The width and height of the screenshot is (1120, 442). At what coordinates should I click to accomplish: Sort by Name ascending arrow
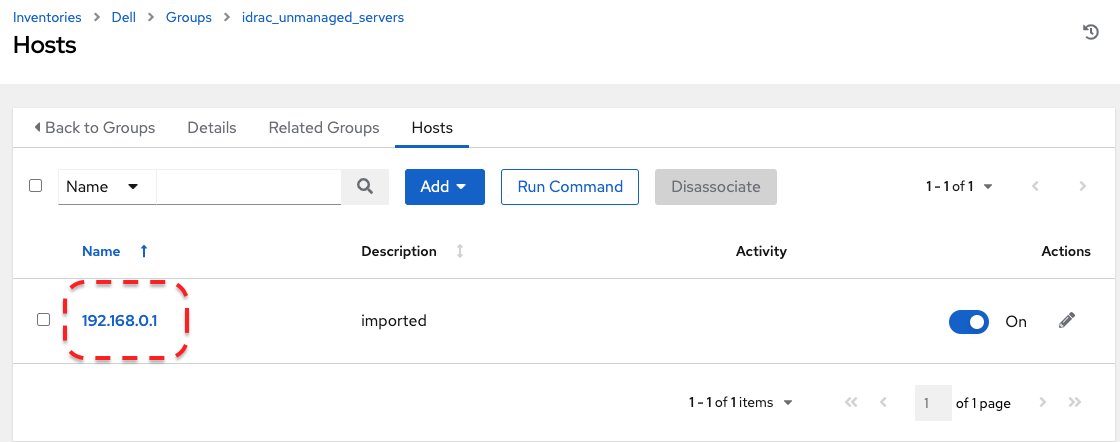click(x=144, y=251)
